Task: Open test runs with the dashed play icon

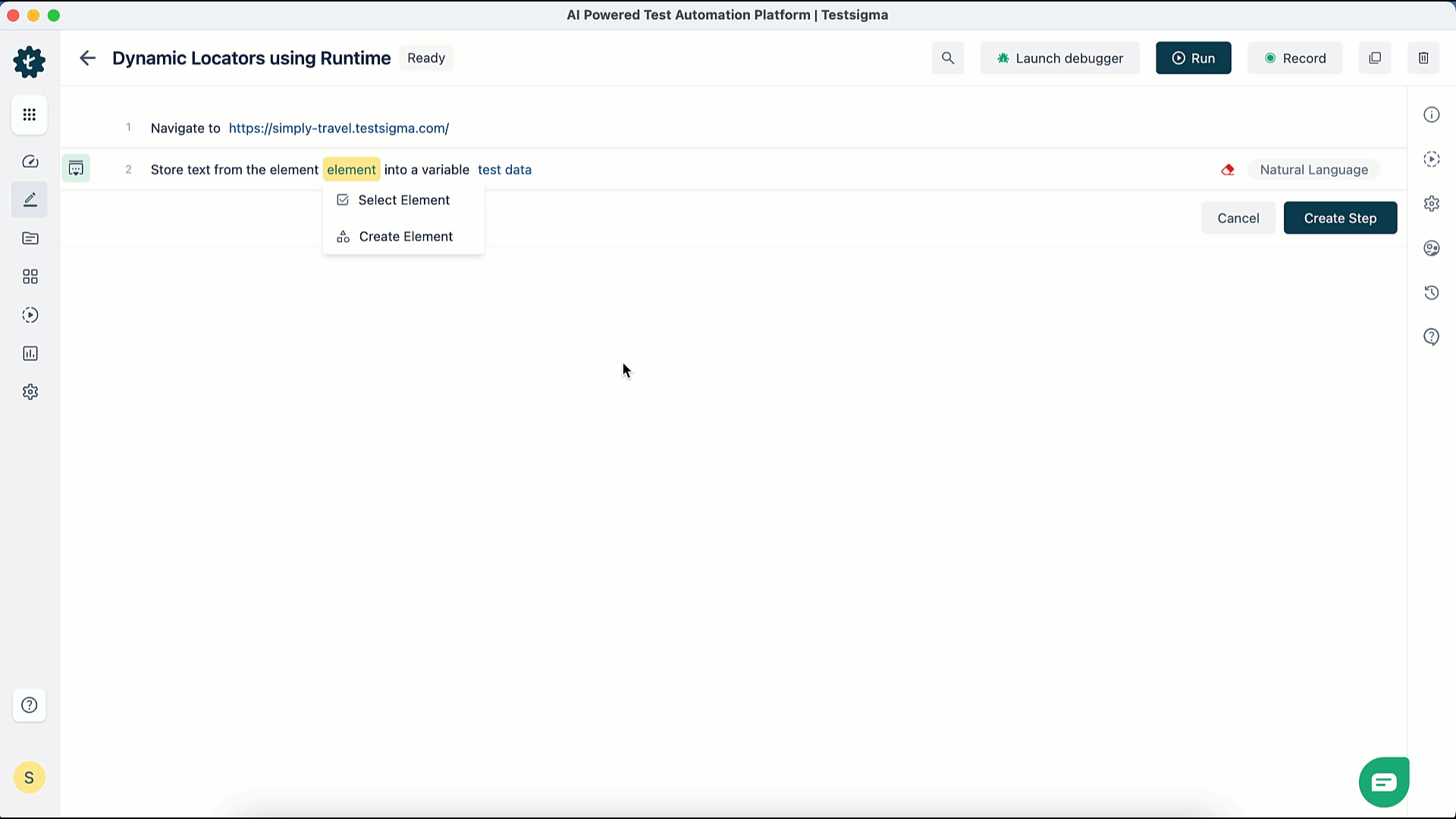Action: click(x=30, y=315)
